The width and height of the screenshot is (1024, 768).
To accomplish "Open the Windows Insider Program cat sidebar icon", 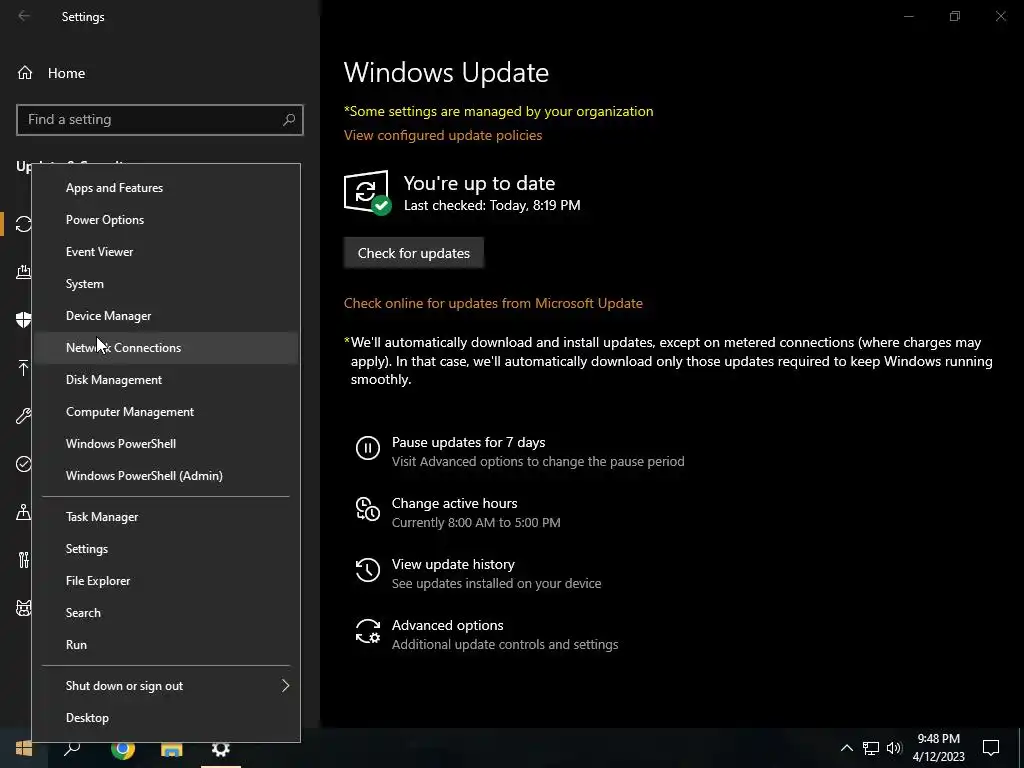I will click(24, 608).
